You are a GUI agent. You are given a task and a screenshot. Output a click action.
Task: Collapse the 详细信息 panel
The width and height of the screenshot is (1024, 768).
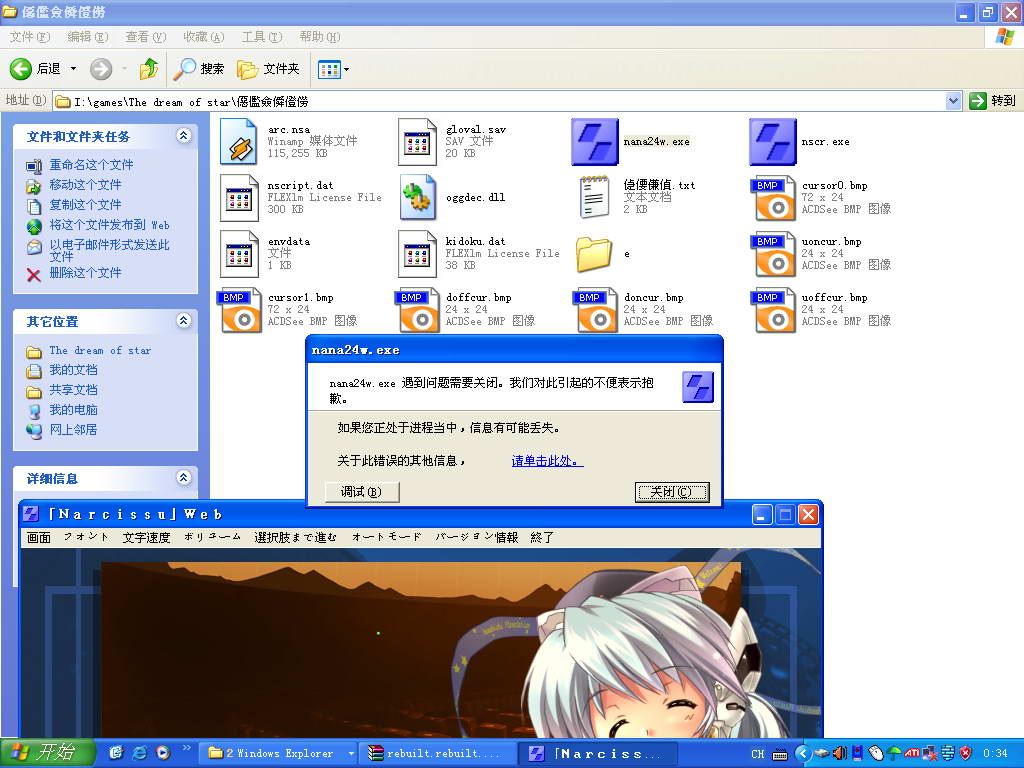click(184, 478)
